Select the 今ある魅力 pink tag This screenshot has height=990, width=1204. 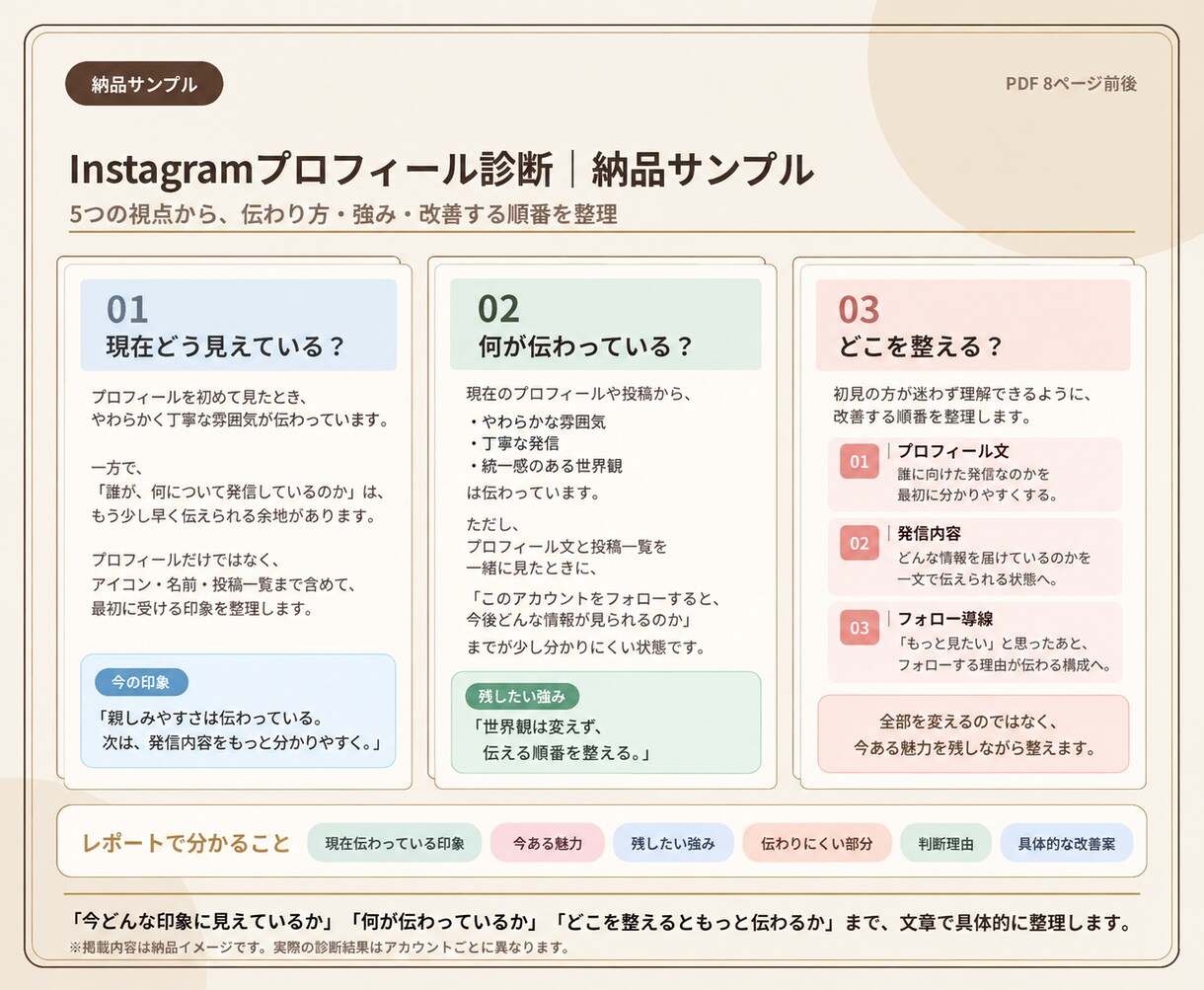[547, 843]
